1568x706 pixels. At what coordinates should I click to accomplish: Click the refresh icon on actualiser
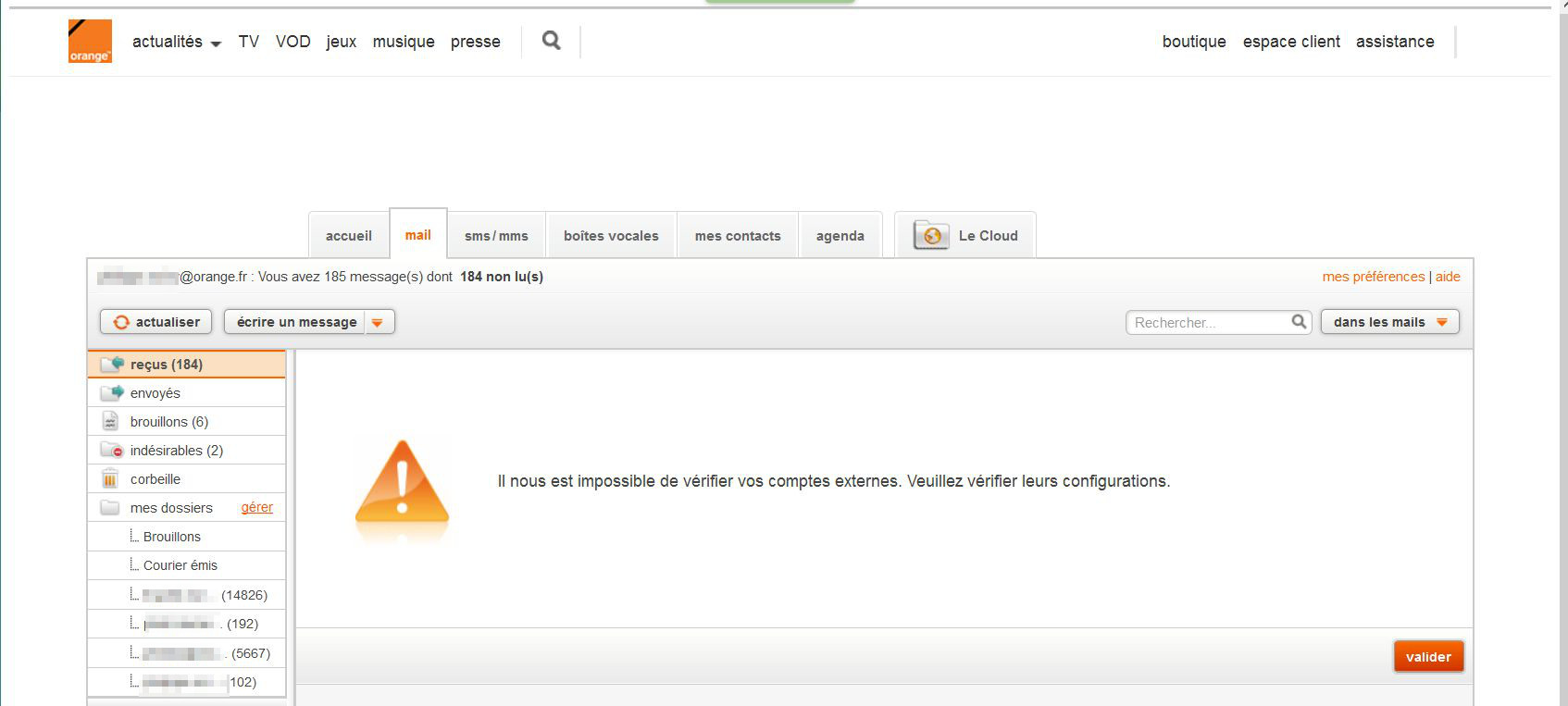click(121, 322)
